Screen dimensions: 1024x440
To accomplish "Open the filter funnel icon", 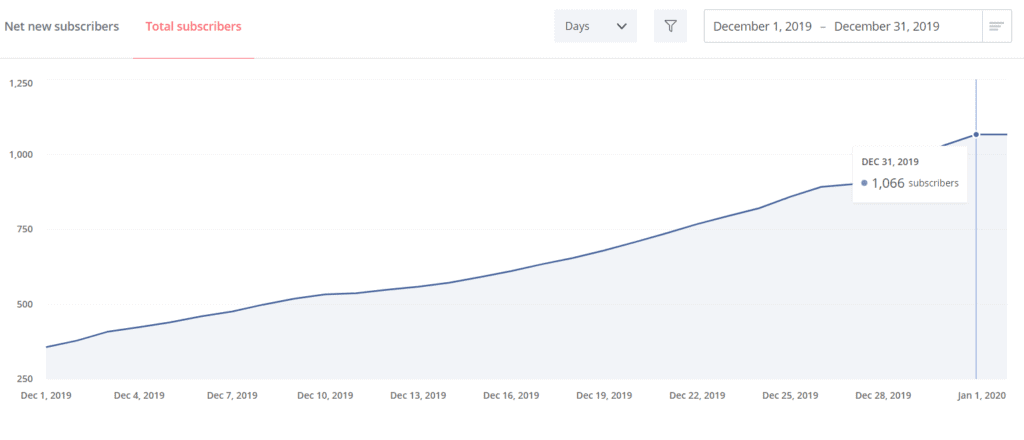I will point(670,26).
